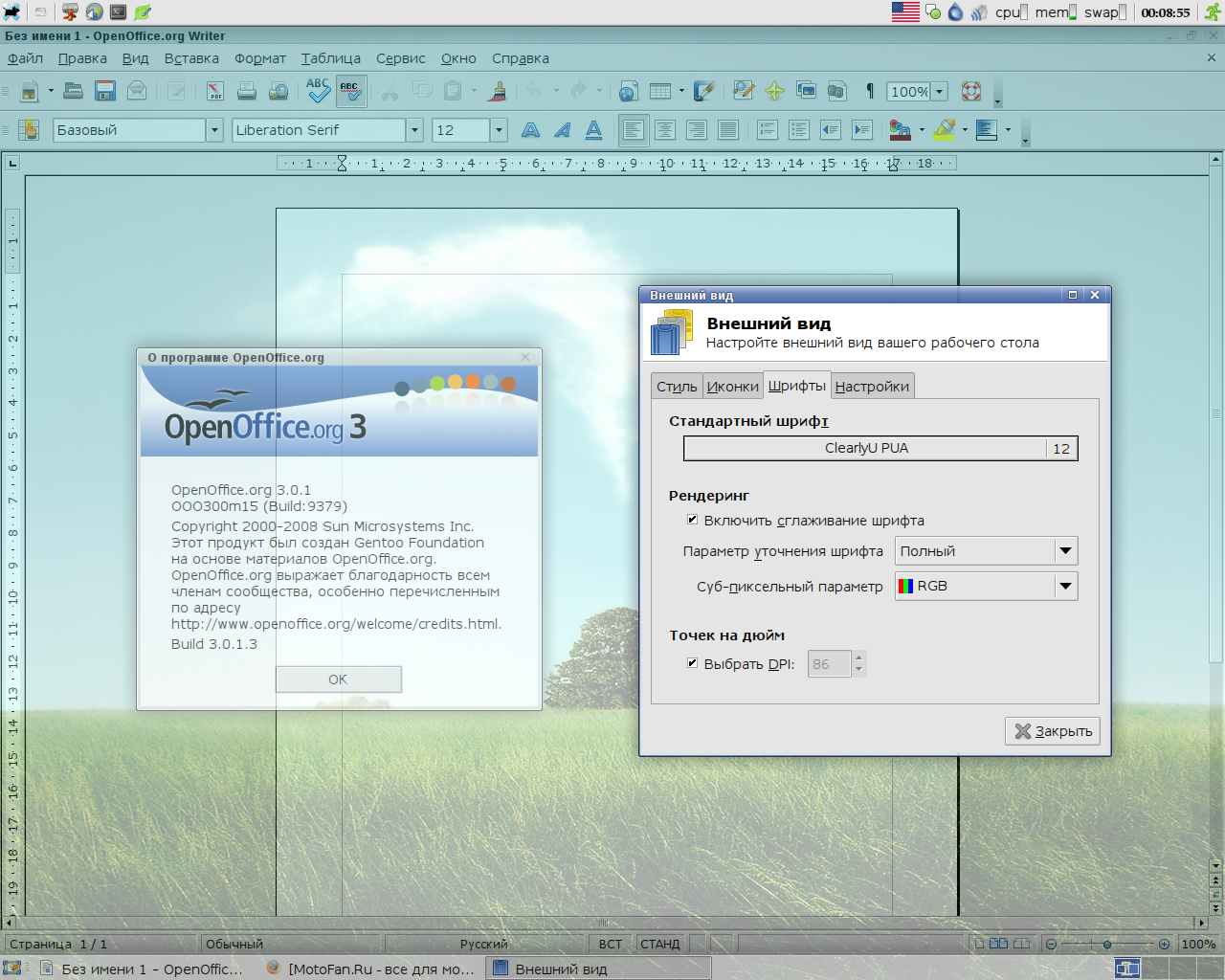Switch to the Иконки tab
The width and height of the screenshot is (1225, 980).
tap(732, 387)
